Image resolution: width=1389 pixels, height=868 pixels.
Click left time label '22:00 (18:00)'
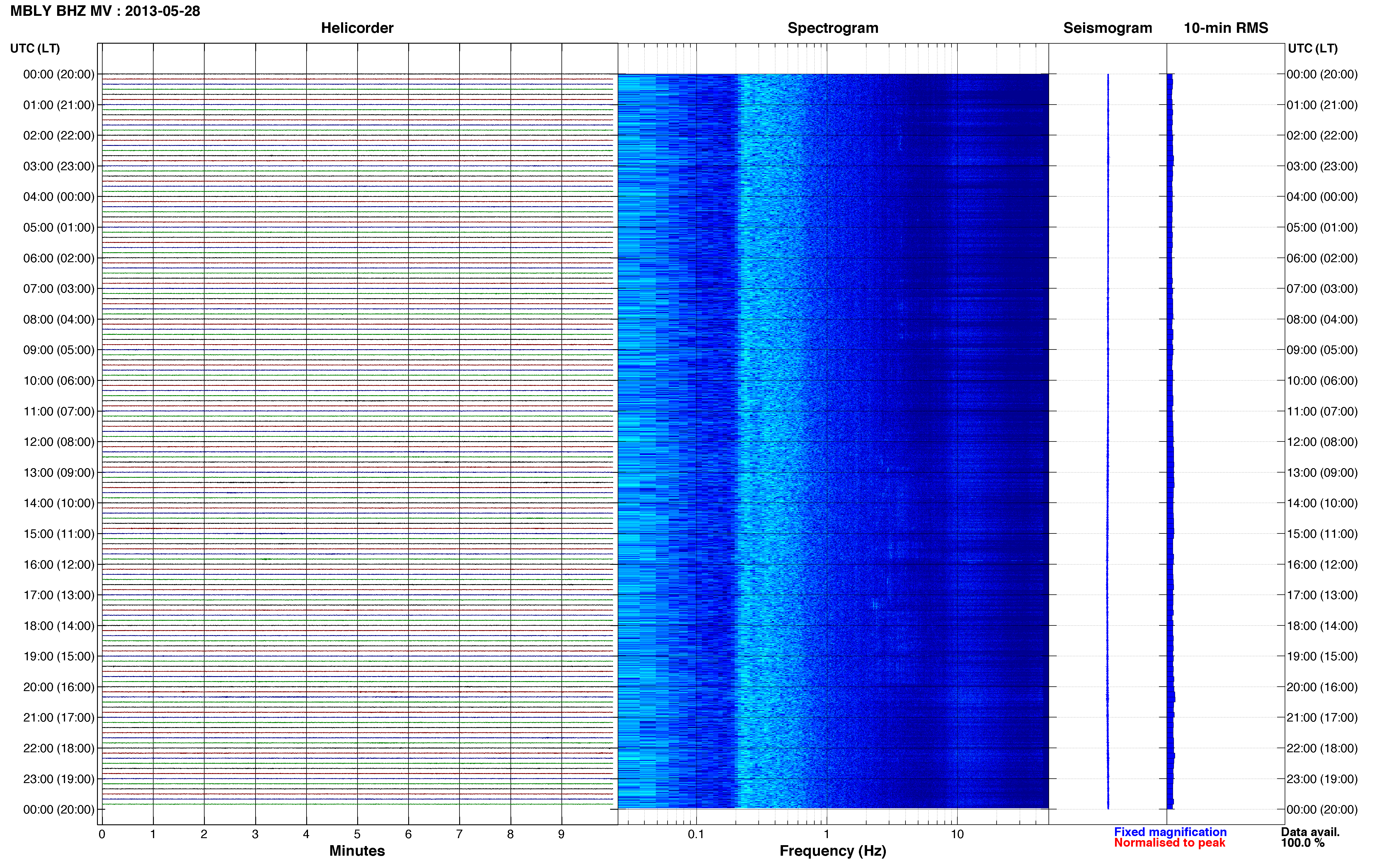(59, 748)
